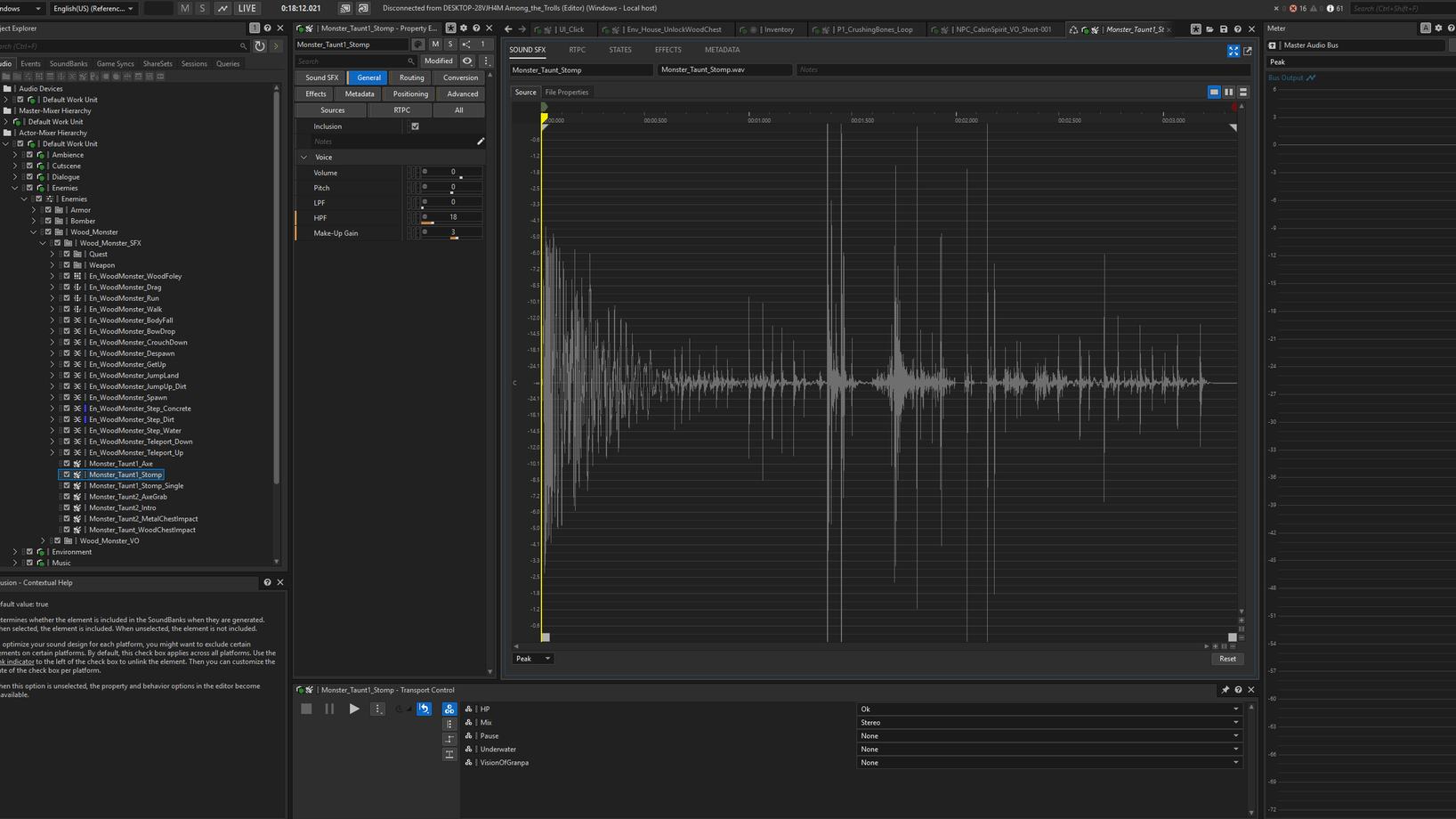The image size is (1456, 819).
Task: Click the Routing property button
Action: pos(412,77)
